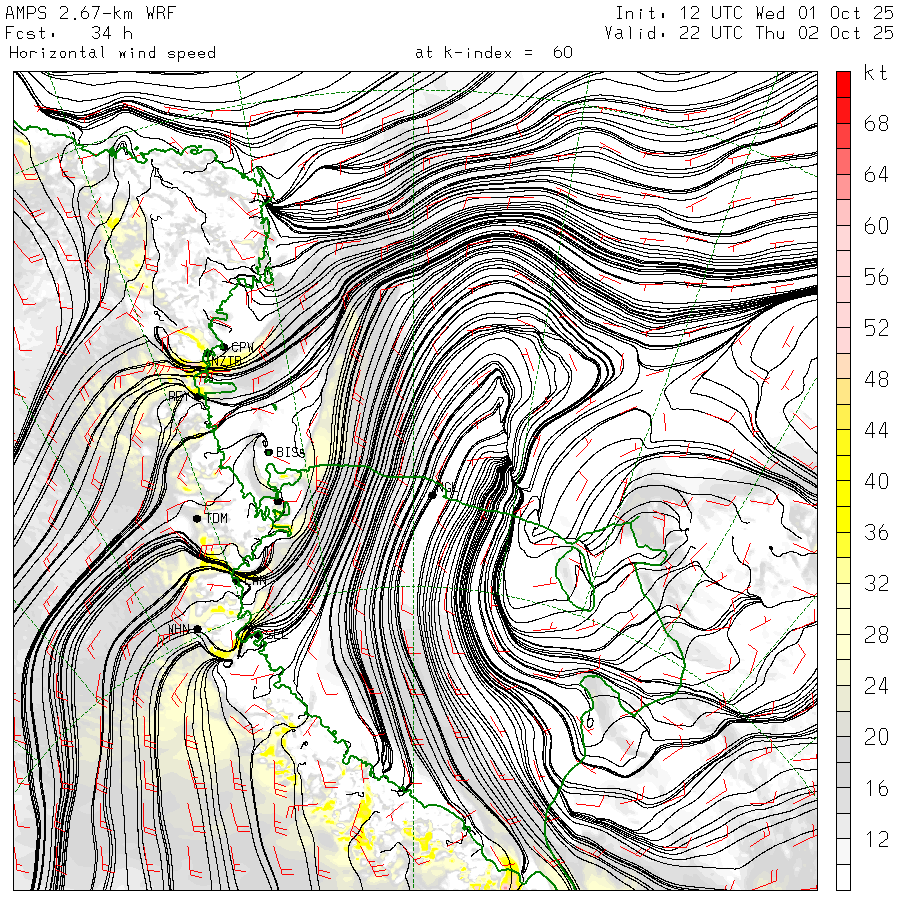This screenshot has height=900, width=900.
Task: Click the CPW station marker dot
Action: pos(223,347)
